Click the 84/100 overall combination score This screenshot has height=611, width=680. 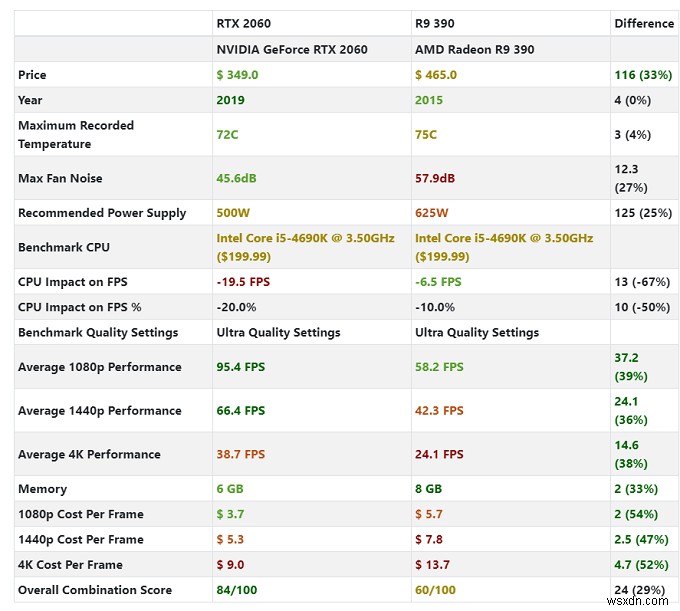237,590
